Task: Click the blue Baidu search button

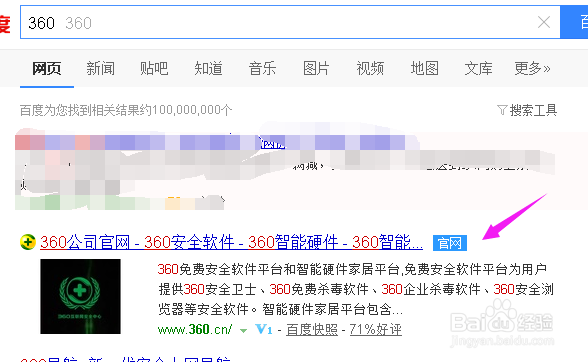Action: click(x=574, y=22)
